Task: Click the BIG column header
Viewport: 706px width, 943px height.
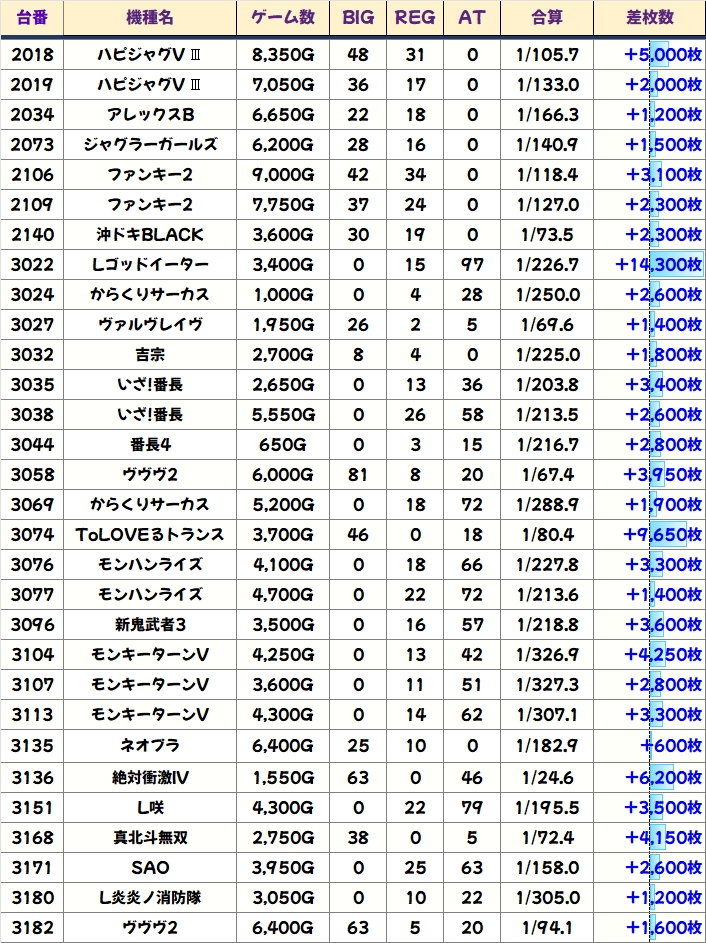Action: coord(358,18)
